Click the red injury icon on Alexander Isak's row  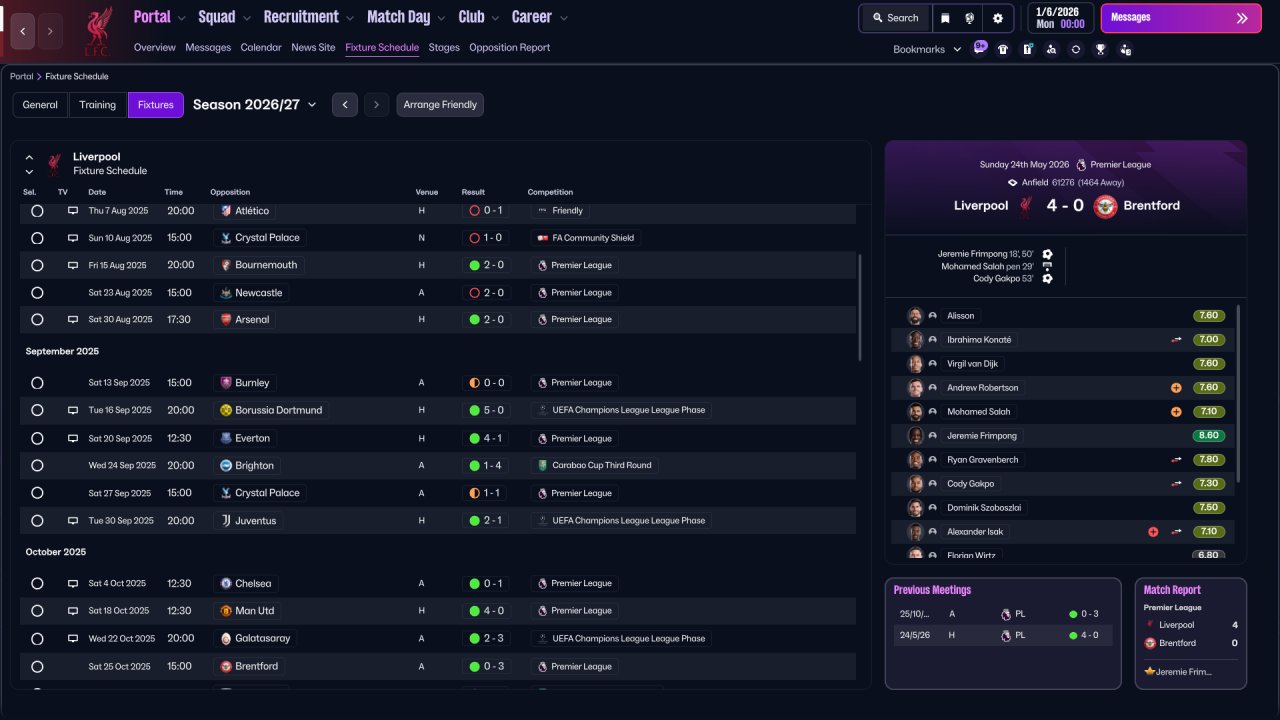1153,532
